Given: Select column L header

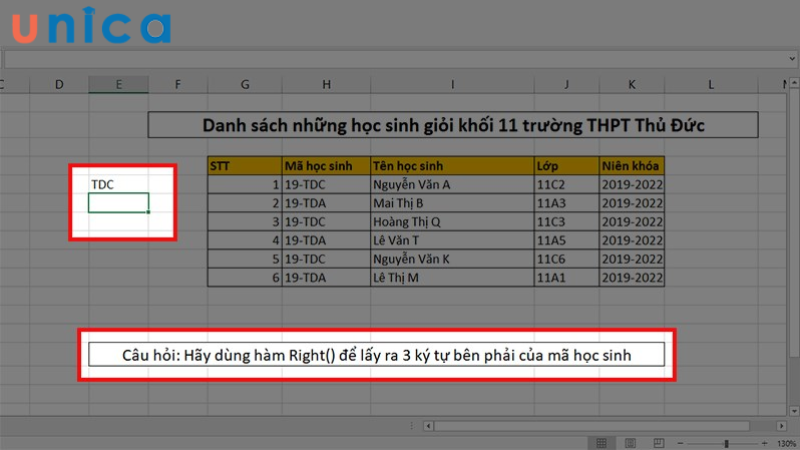Looking at the screenshot, I should 711,85.
